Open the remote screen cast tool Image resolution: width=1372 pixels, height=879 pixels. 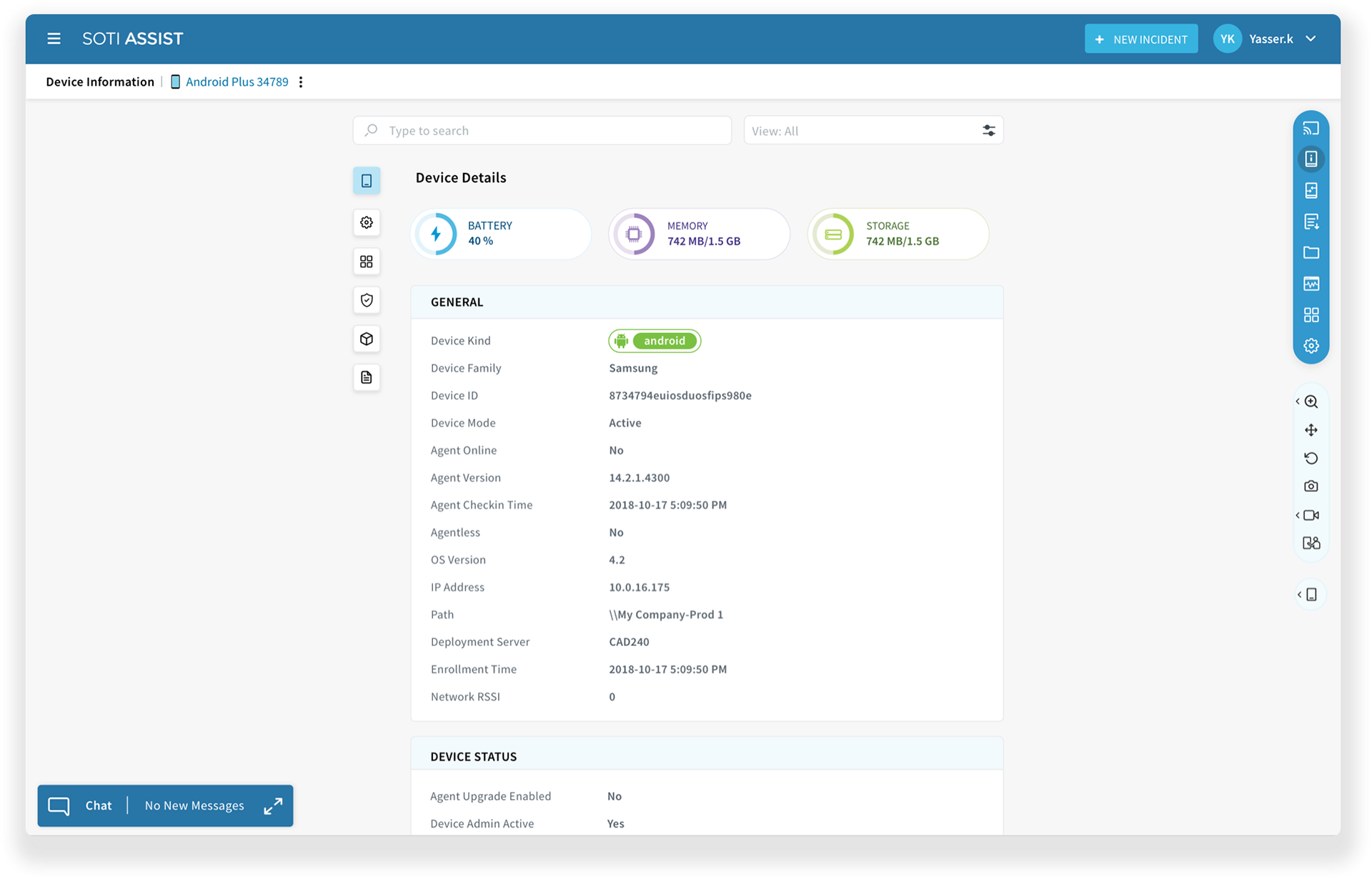pyautogui.click(x=1311, y=128)
